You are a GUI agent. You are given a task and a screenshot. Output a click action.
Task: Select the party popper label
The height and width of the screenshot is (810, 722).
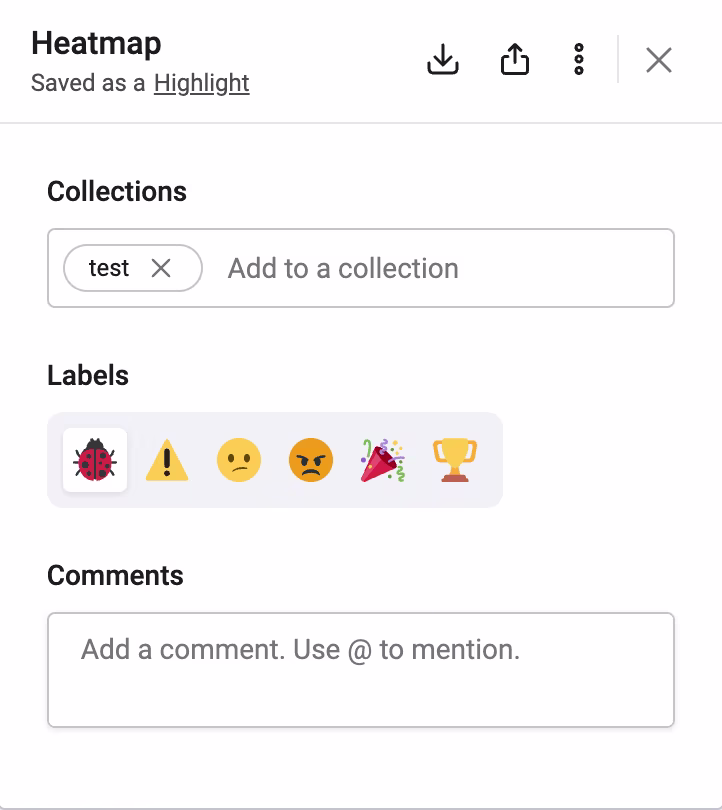pyautogui.click(x=382, y=460)
